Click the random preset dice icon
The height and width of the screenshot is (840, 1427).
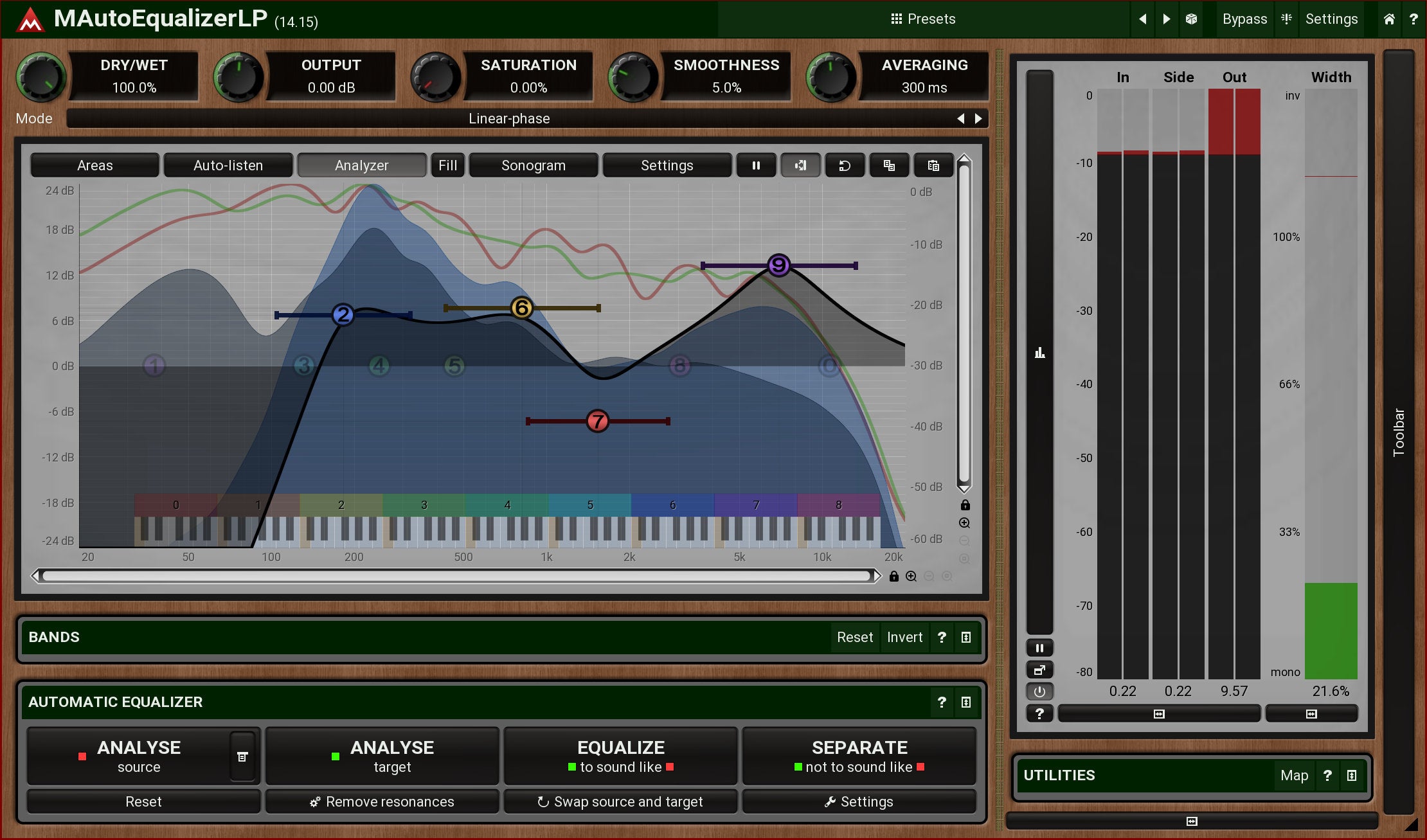(x=1191, y=19)
